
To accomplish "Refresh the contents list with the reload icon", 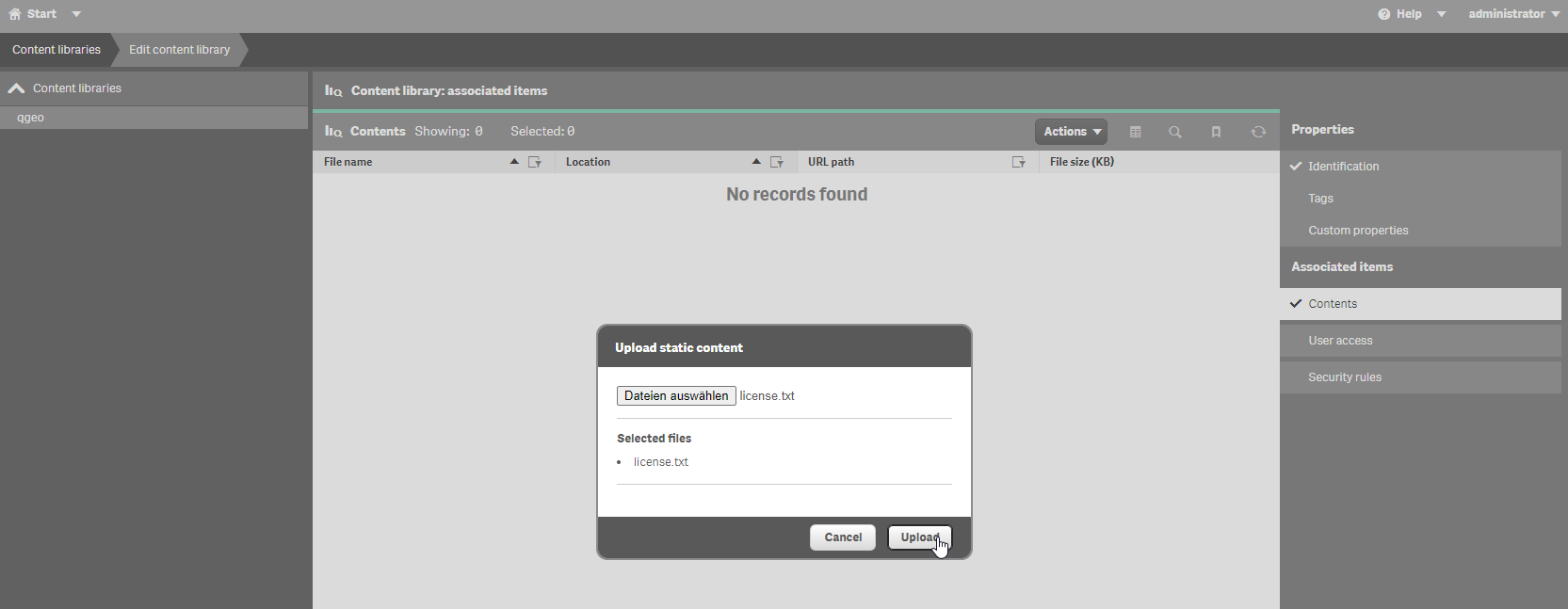I will 1258,132.
